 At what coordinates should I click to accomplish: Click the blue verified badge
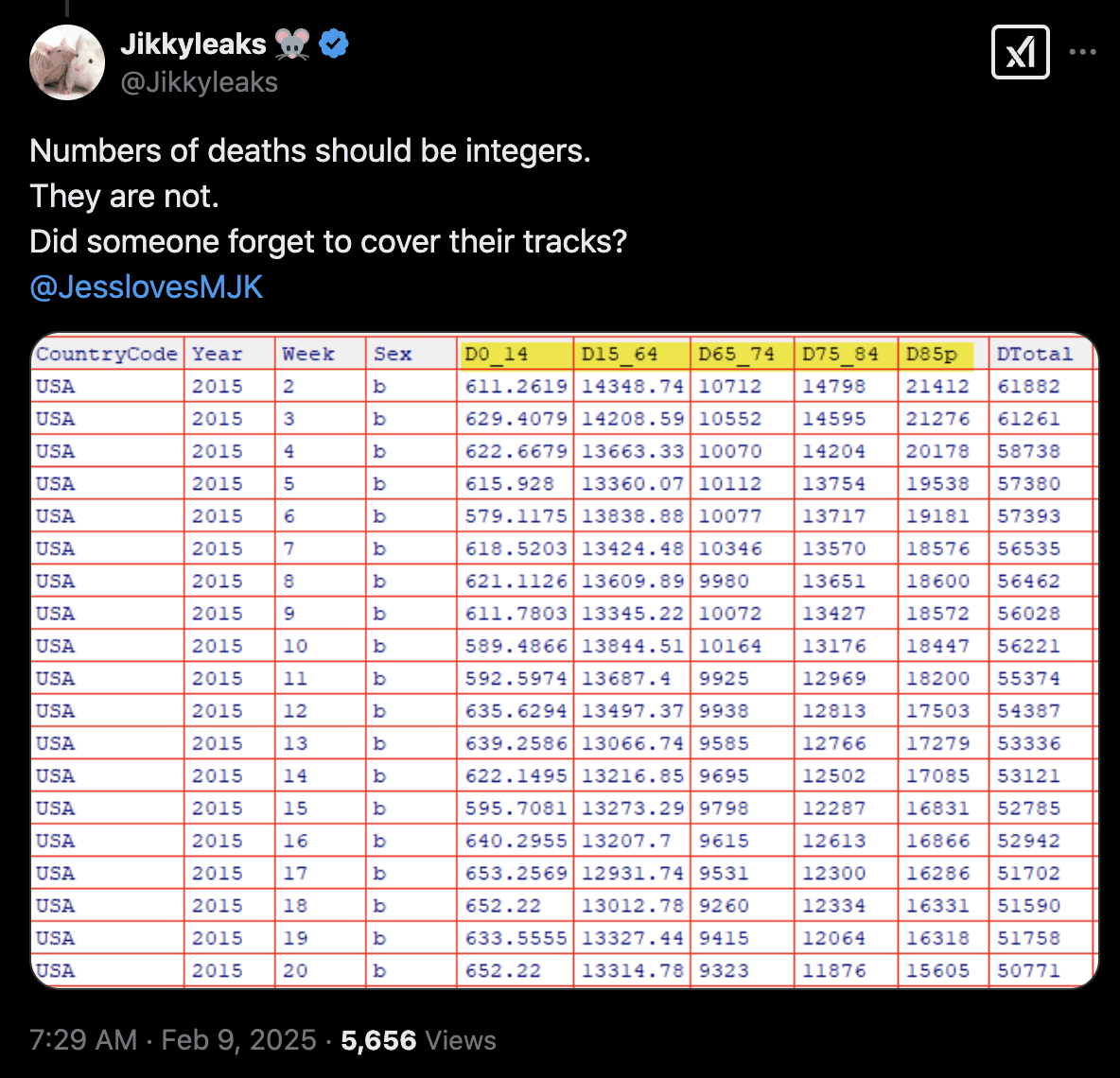[x=334, y=43]
